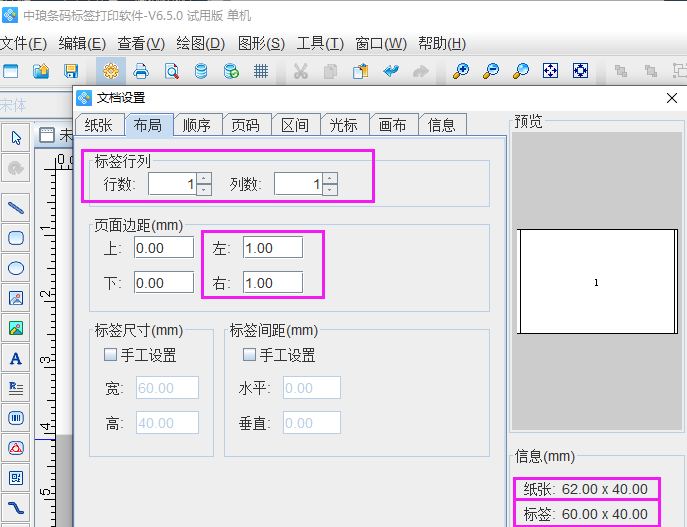
Task: Select the text tool letter A
Action: tap(16, 358)
